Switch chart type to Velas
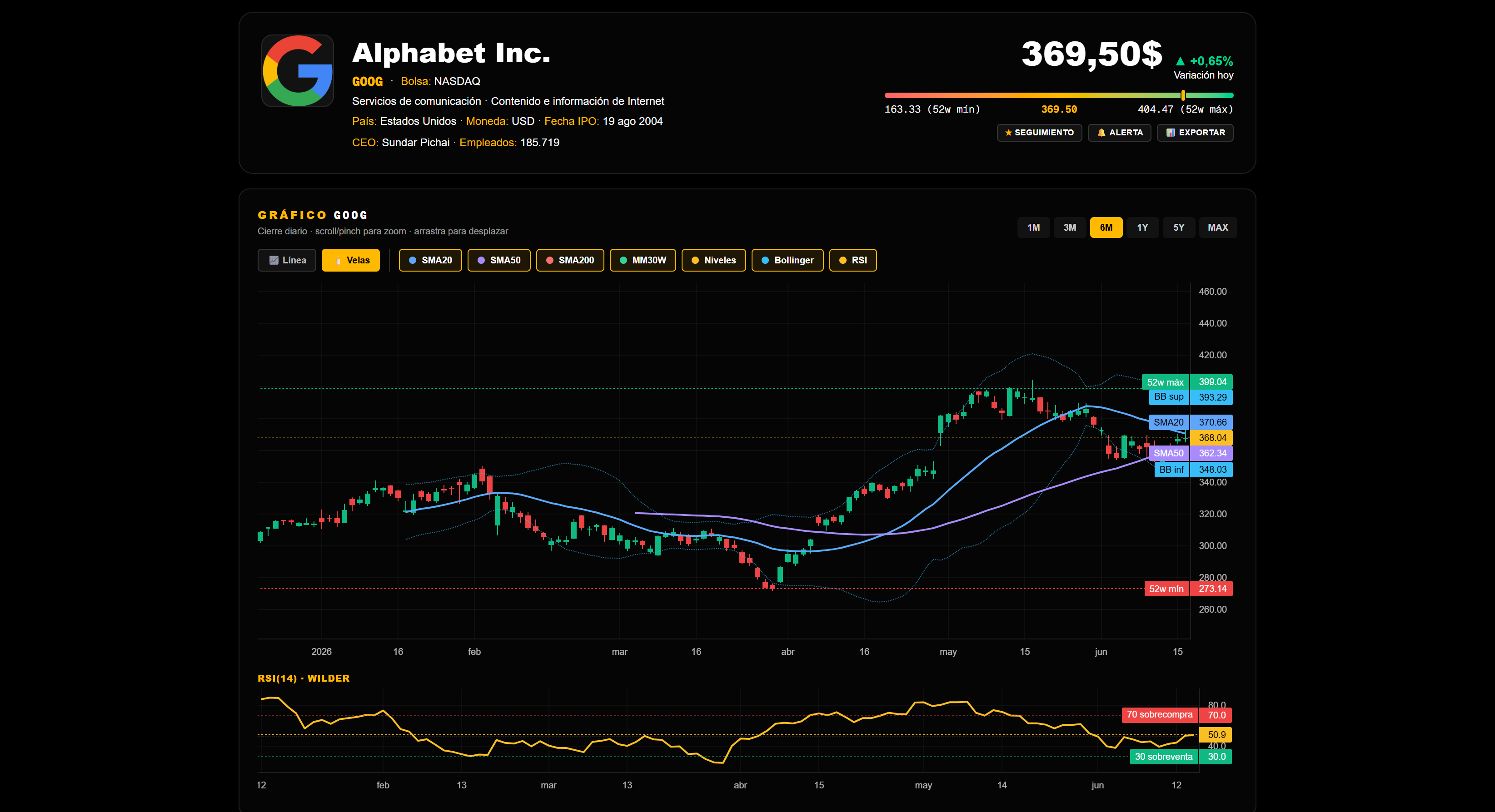The image size is (1495, 812). [x=350, y=260]
